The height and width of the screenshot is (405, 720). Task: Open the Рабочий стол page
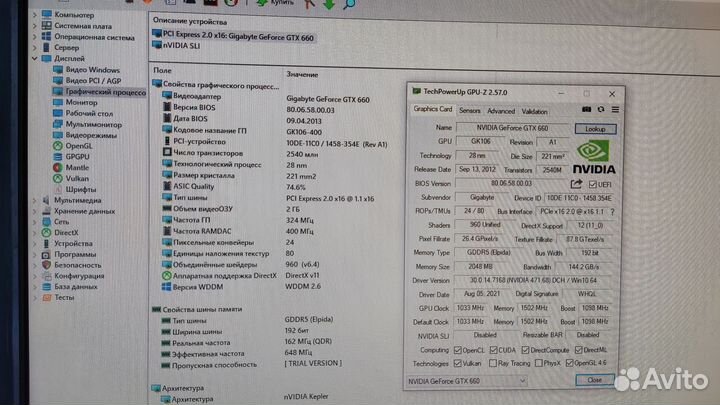[x=89, y=113]
